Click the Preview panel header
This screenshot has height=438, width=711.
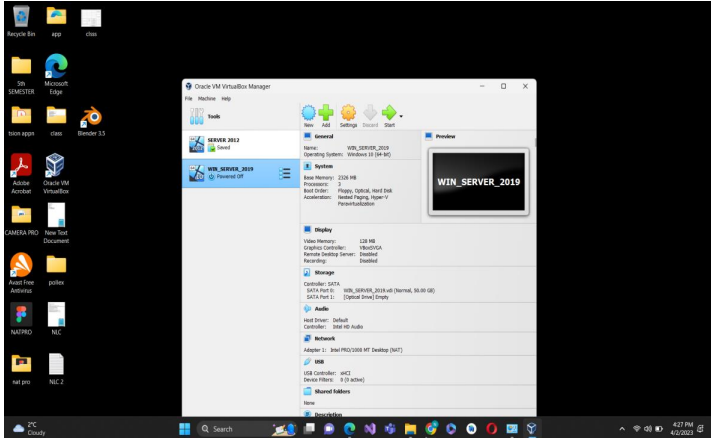[x=445, y=136]
